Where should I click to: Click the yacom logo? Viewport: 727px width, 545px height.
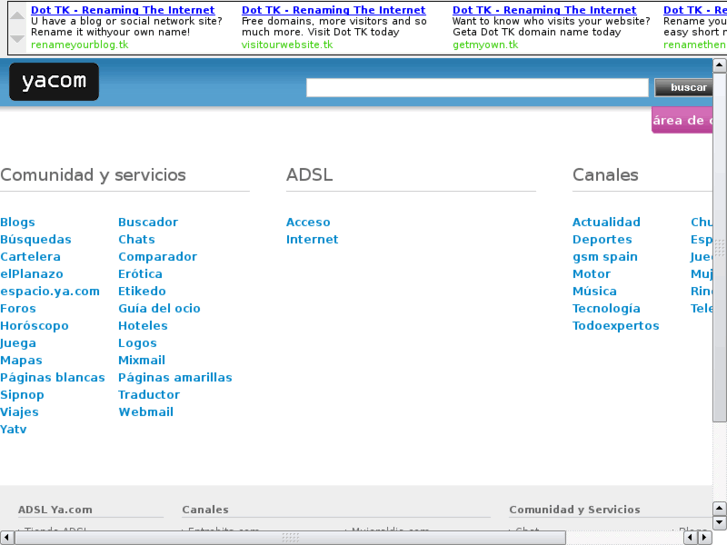[x=54, y=82]
